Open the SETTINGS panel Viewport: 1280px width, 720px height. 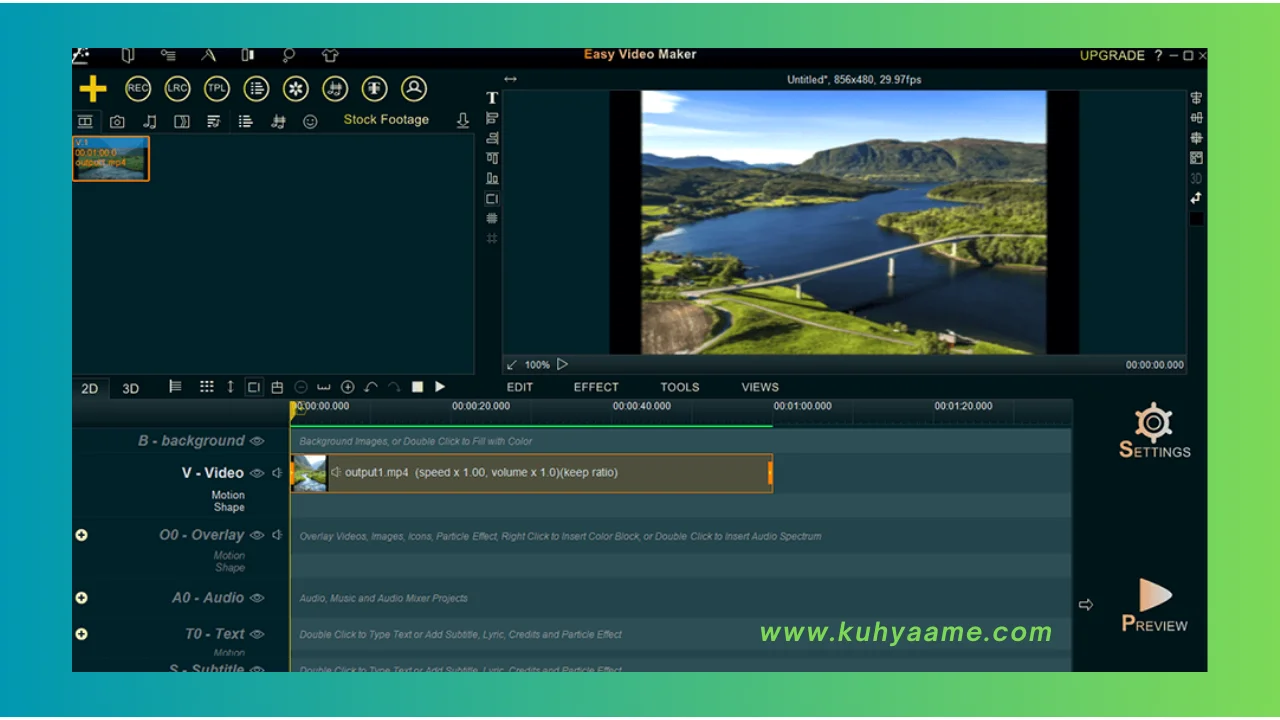click(1154, 431)
